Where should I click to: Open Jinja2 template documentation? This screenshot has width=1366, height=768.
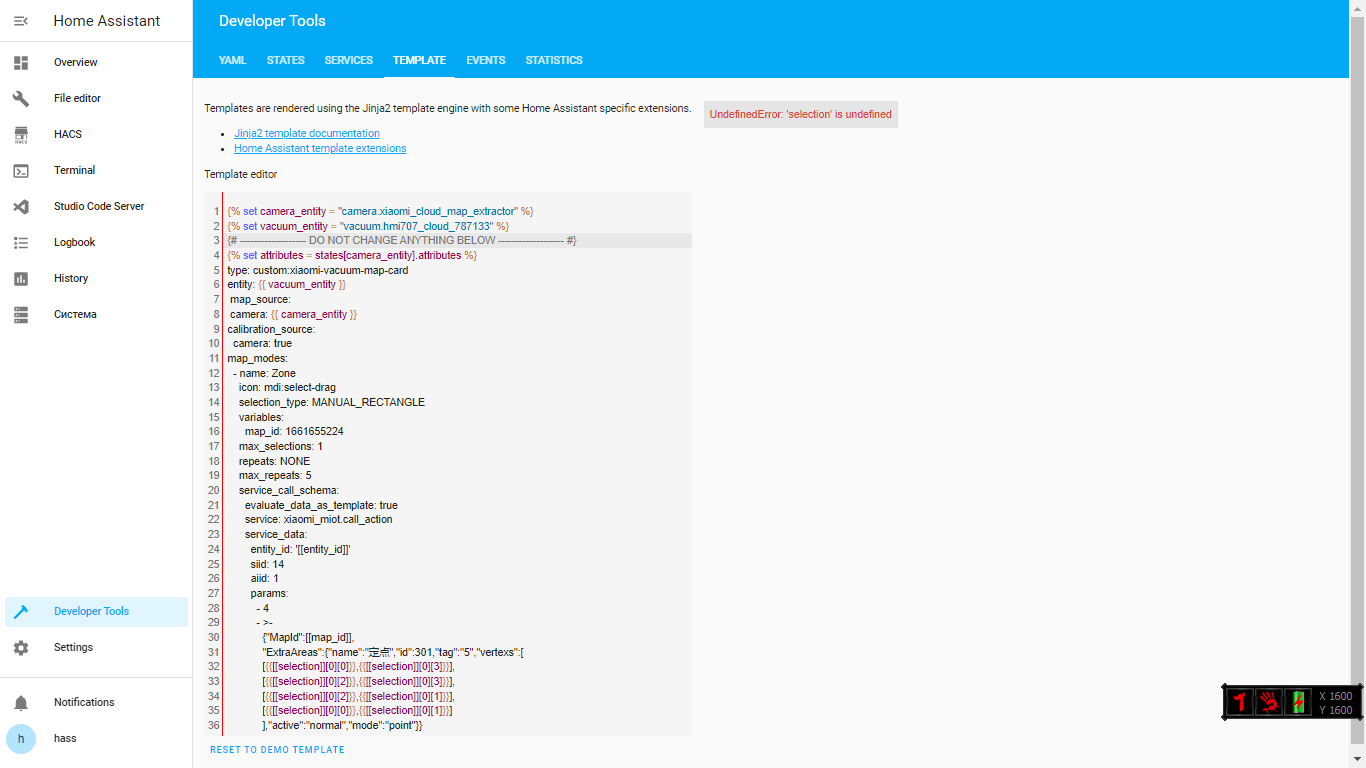306,133
